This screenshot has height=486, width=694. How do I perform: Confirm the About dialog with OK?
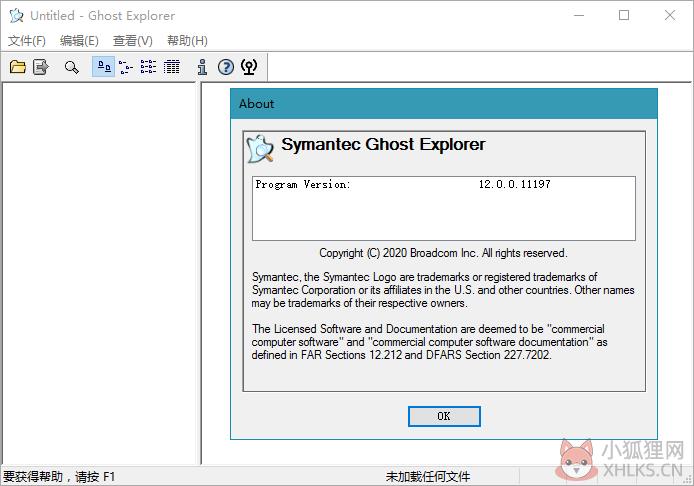[x=444, y=417]
